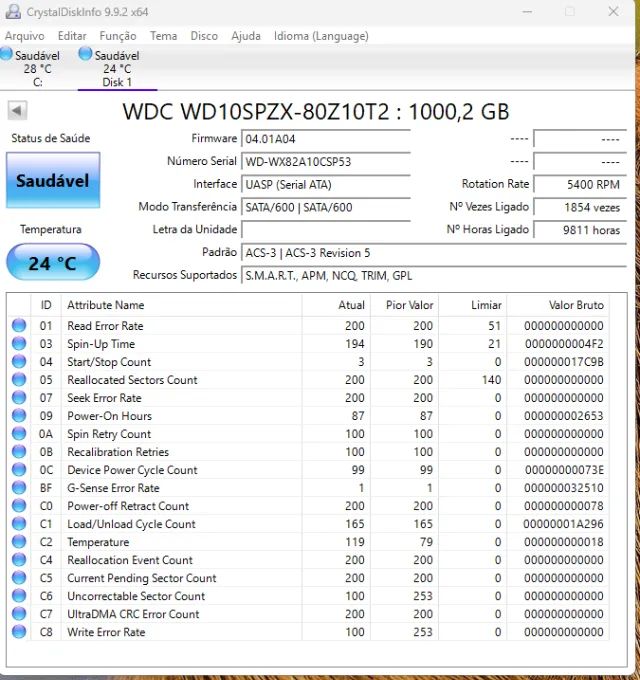Click the 24 °C temperature button
The height and width of the screenshot is (680, 640).
53,263
